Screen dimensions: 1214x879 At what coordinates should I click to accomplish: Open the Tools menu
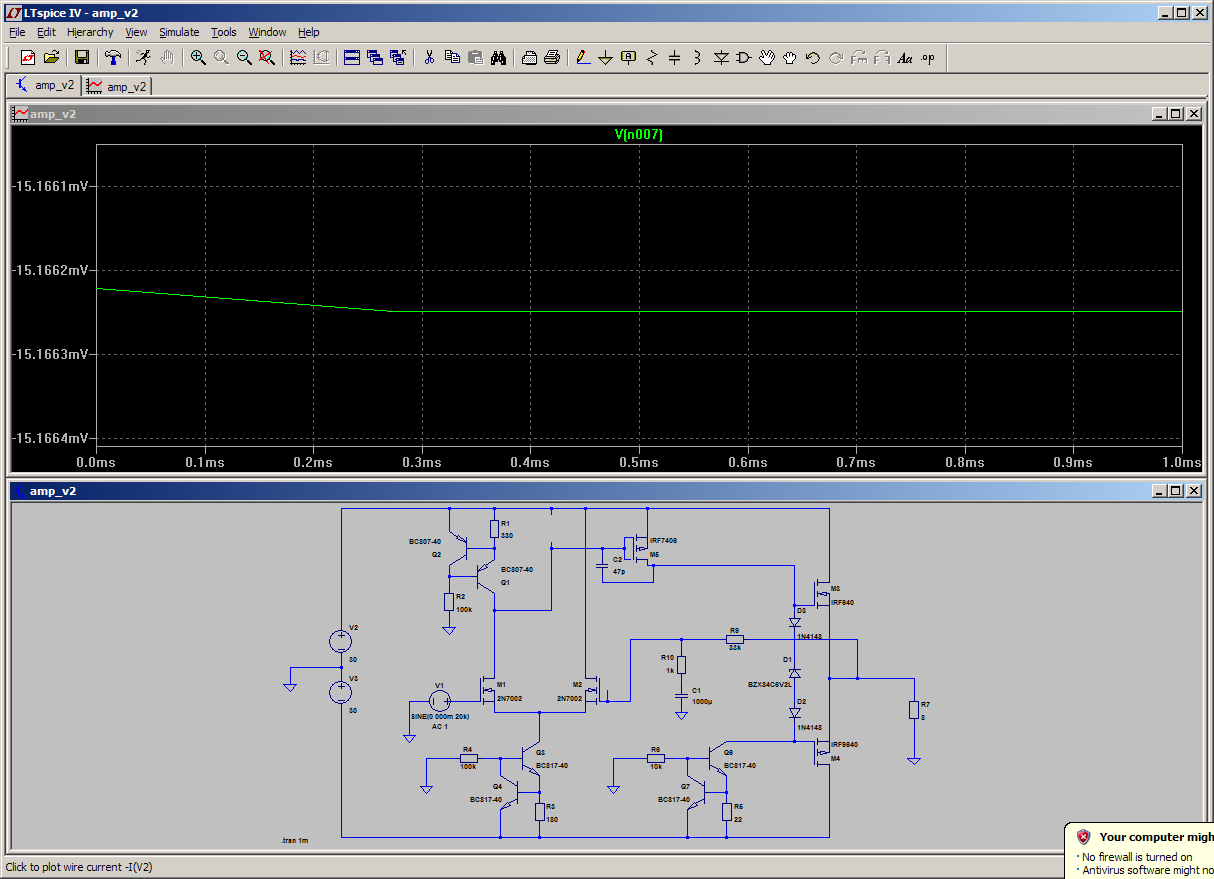223,32
